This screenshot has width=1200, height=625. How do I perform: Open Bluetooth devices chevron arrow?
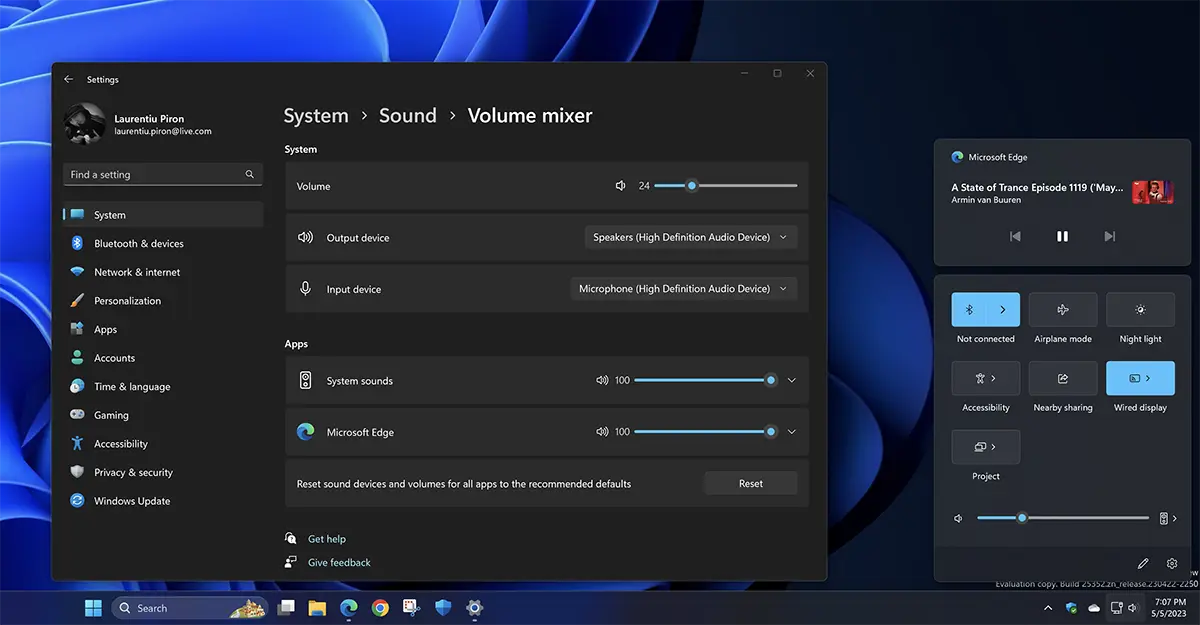pyautogui.click(x=1003, y=310)
